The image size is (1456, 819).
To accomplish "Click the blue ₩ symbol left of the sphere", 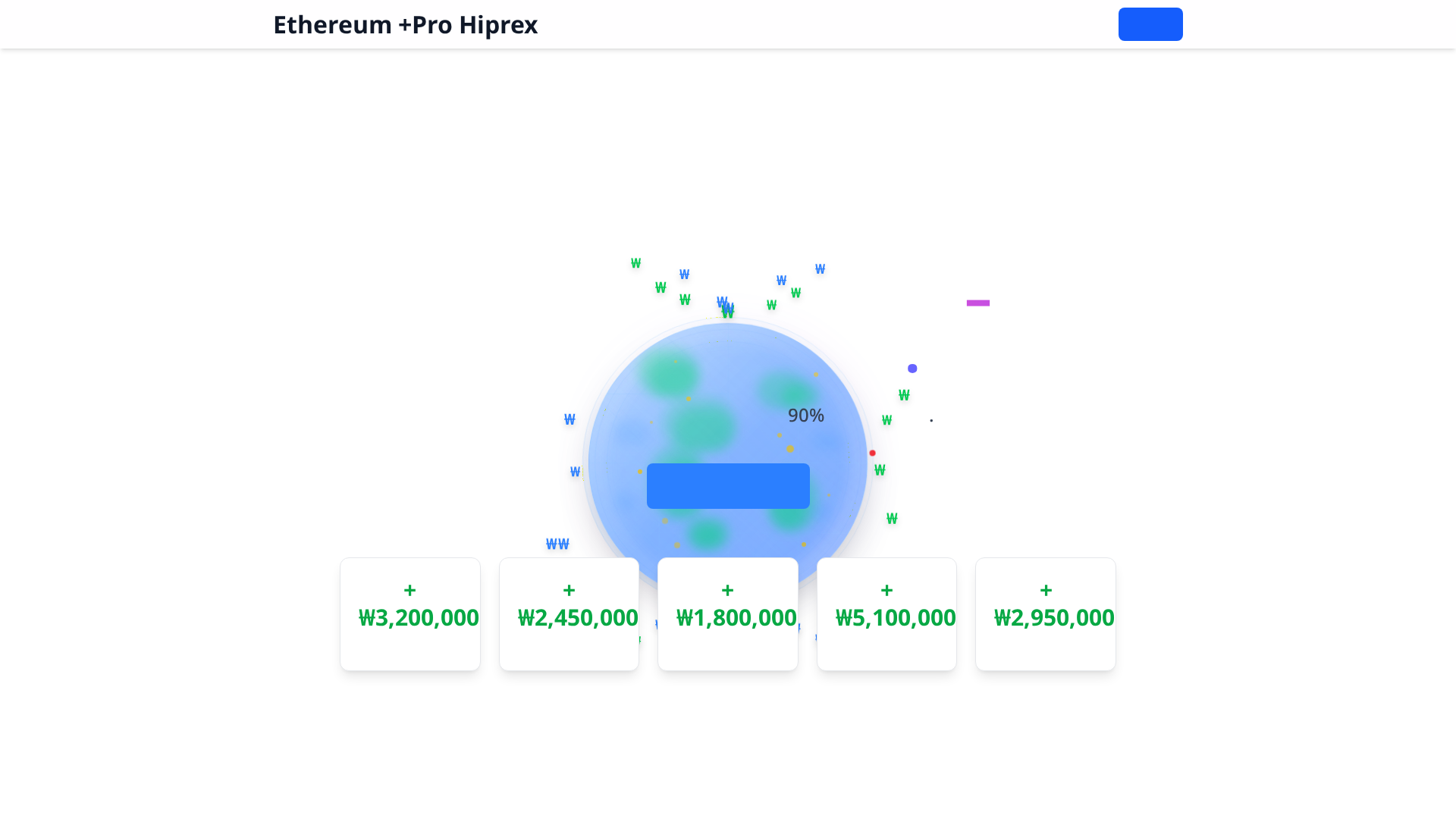I will click(x=569, y=419).
